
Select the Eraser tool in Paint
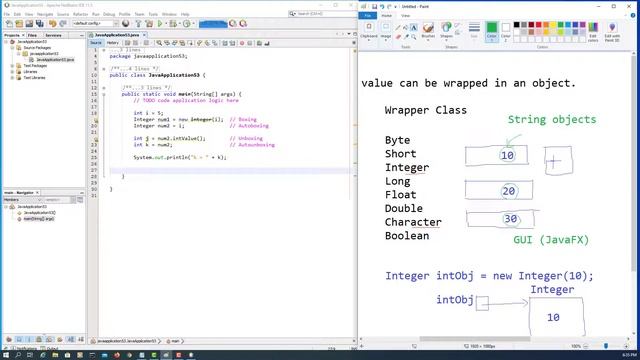coord(398,37)
